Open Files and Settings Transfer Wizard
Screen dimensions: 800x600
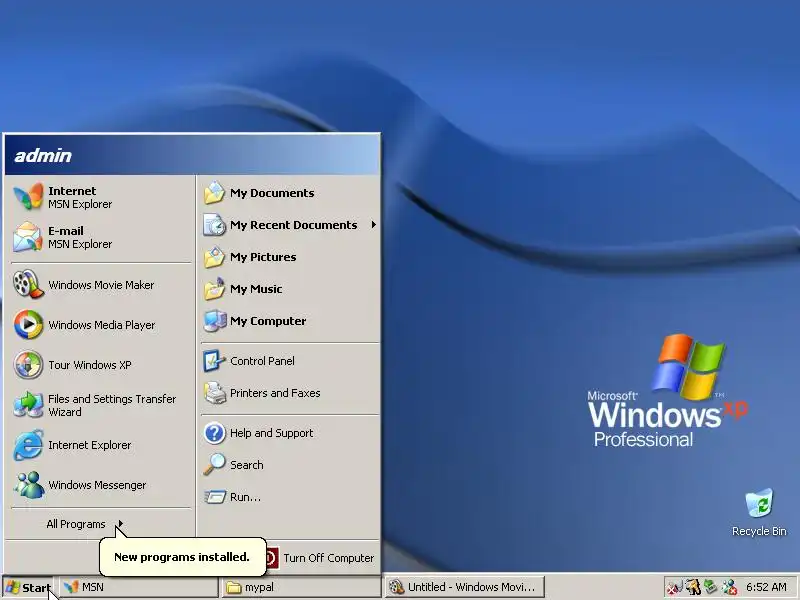(x=100, y=405)
